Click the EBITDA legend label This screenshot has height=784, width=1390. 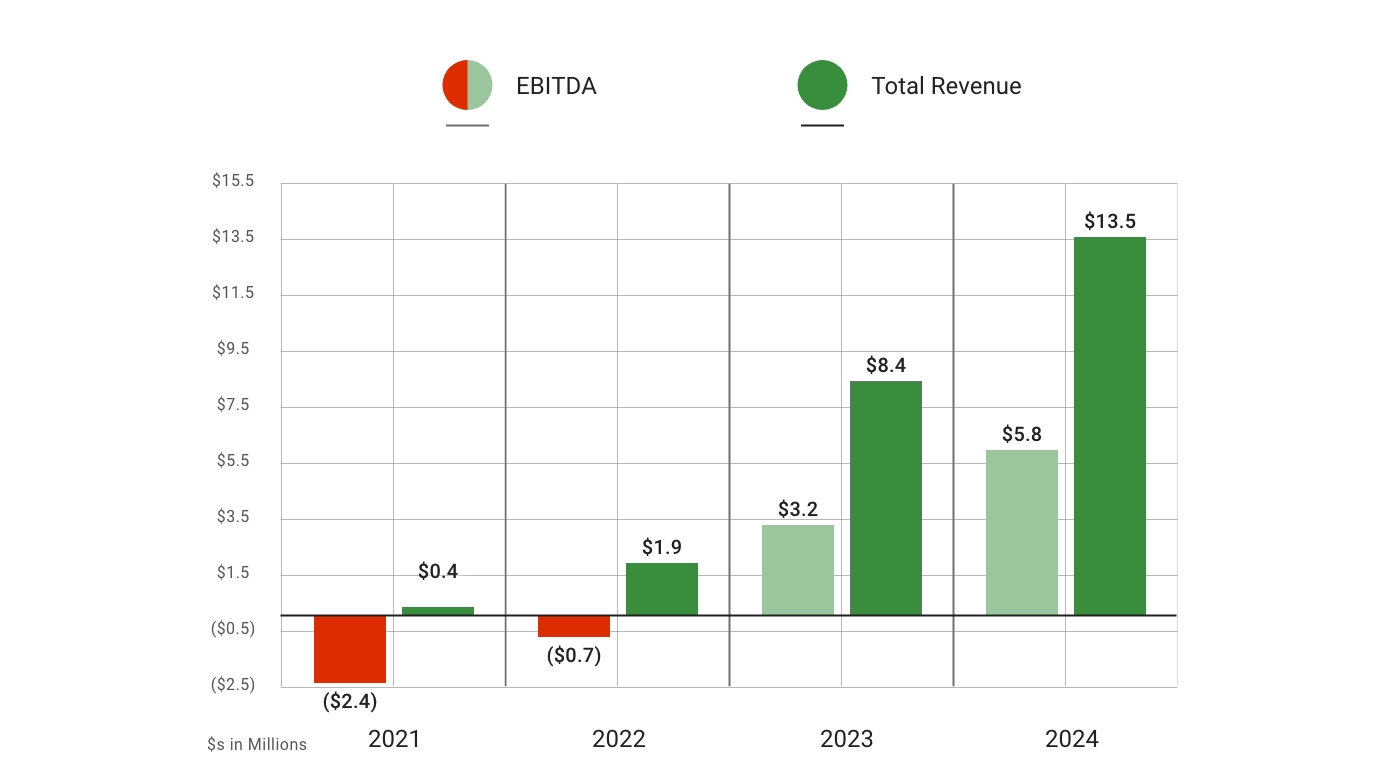coord(556,86)
